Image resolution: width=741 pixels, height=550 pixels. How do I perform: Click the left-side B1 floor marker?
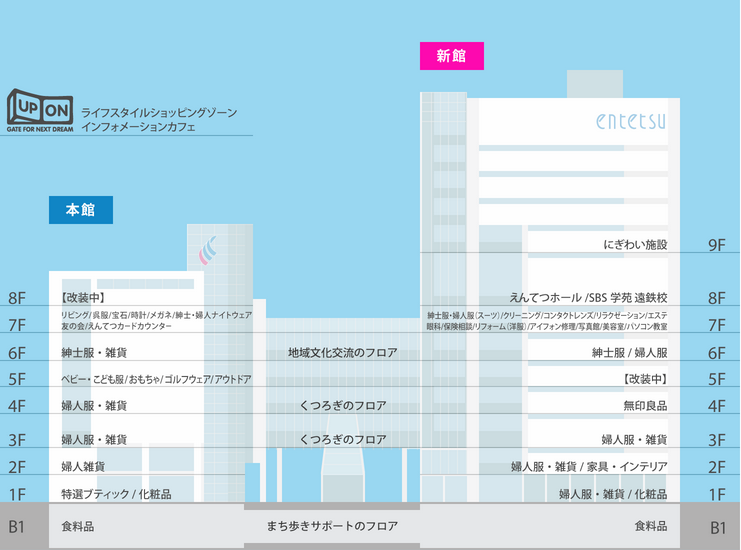(x=17, y=526)
